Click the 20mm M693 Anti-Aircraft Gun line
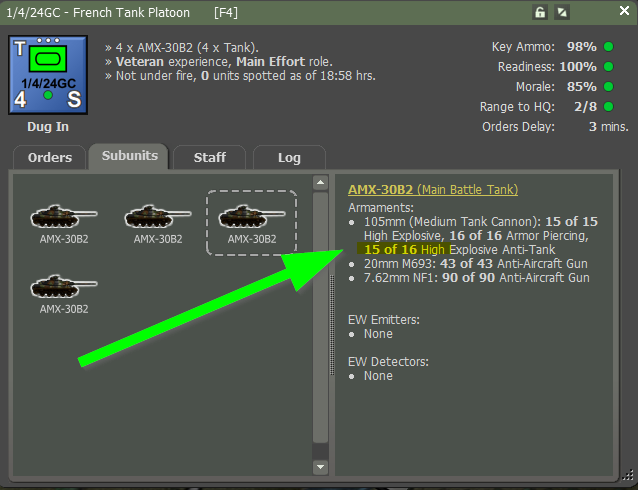 (476, 264)
